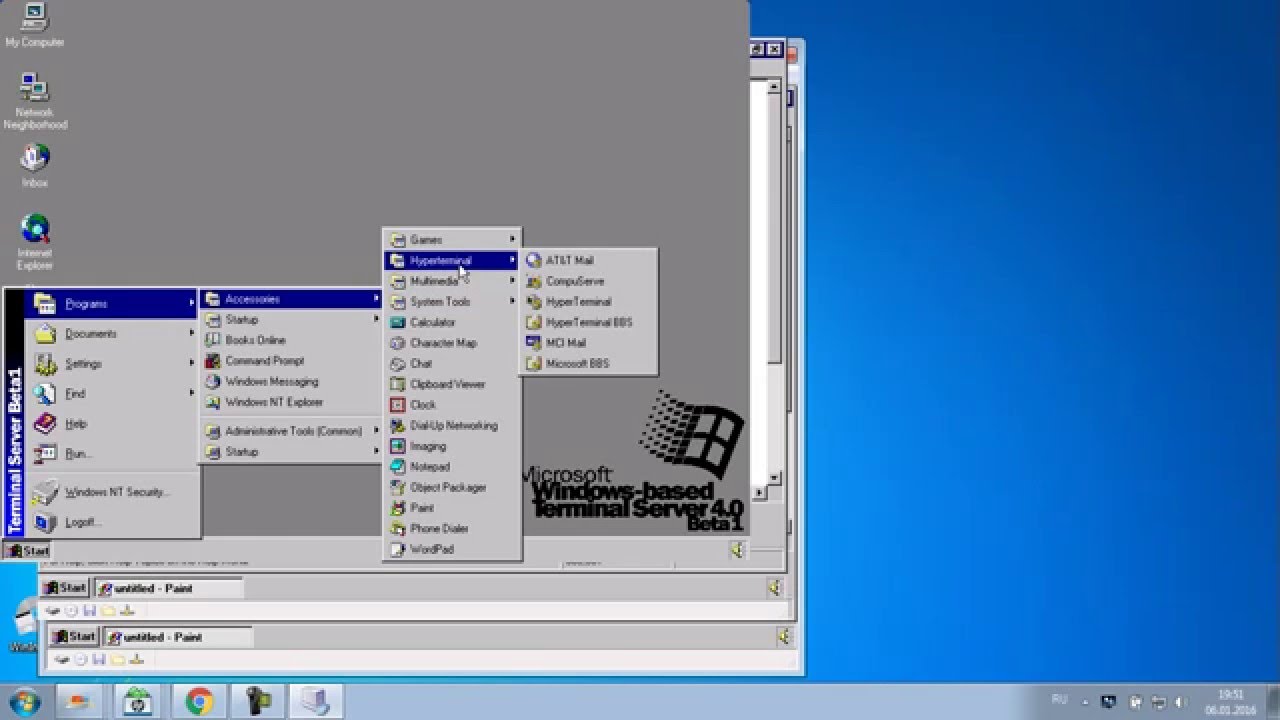Launch Calculator from Accessories menu
The height and width of the screenshot is (720, 1280).
452,322
